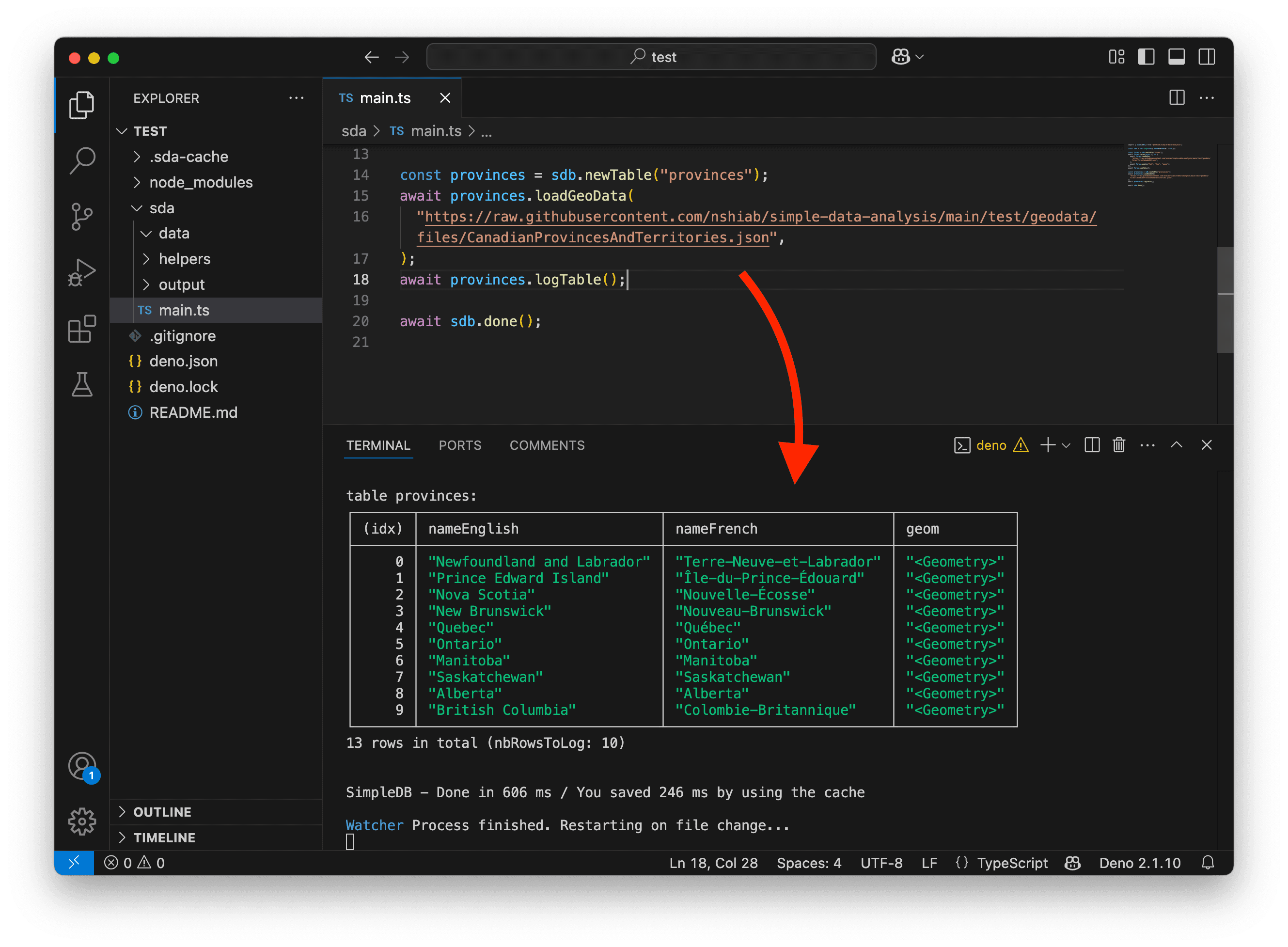Open the Testing flask view
Screen dimensions: 1288x947
pyautogui.click(x=81, y=384)
